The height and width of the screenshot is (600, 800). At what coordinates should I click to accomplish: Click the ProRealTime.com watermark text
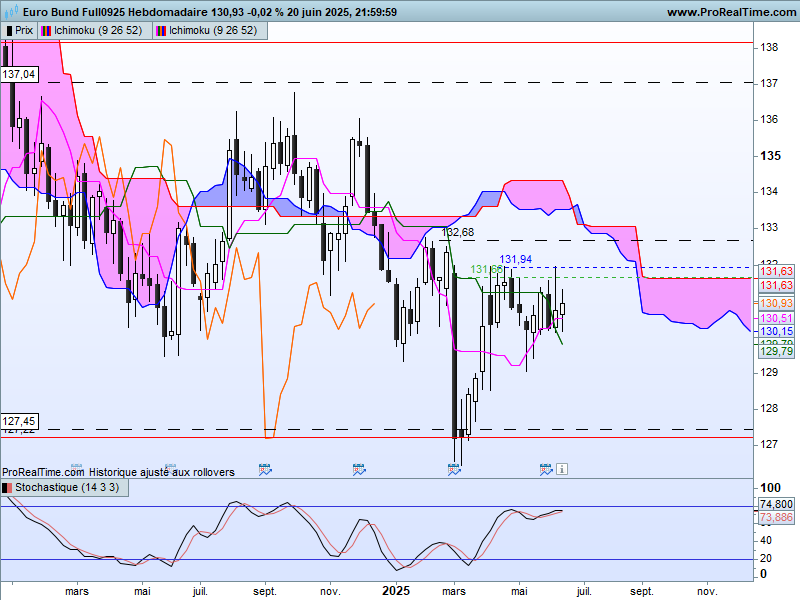43,472
